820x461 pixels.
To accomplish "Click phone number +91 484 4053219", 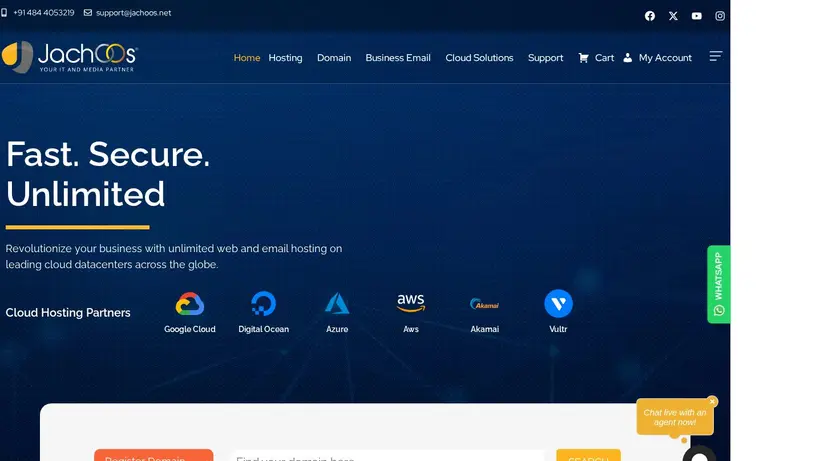I will (44, 13).
